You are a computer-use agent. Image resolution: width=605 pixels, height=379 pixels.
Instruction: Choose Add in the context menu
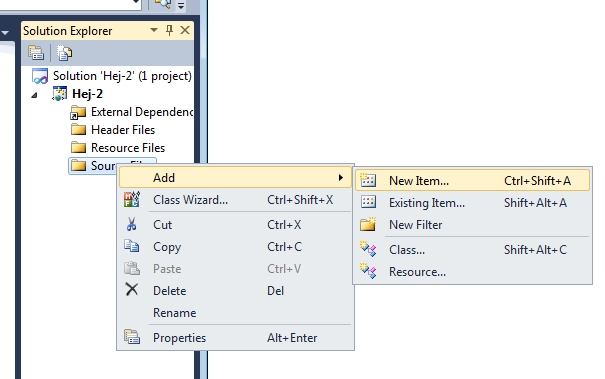tap(235, 178)
